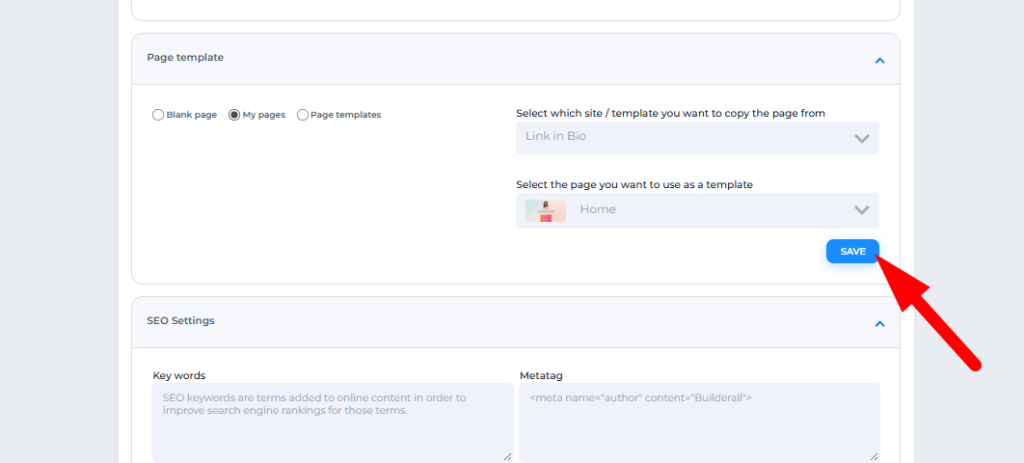This screenshot has width=1024, height=463.
Task: Select the Page templates radio option
Action: [x=303, y=115]
